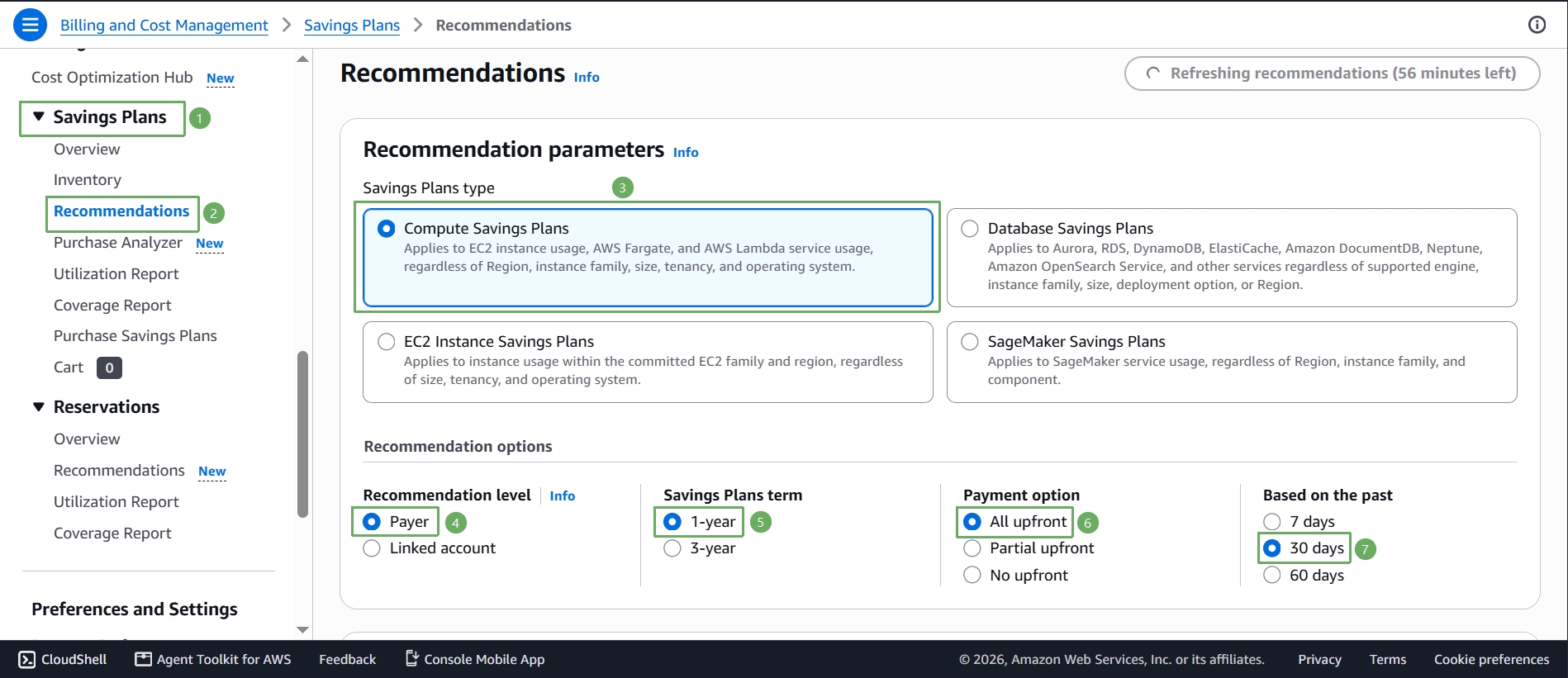This screenshot has height=678, width=1568.
Task: Open Cookie preferences in footer
Action: tap(1491, 659)
